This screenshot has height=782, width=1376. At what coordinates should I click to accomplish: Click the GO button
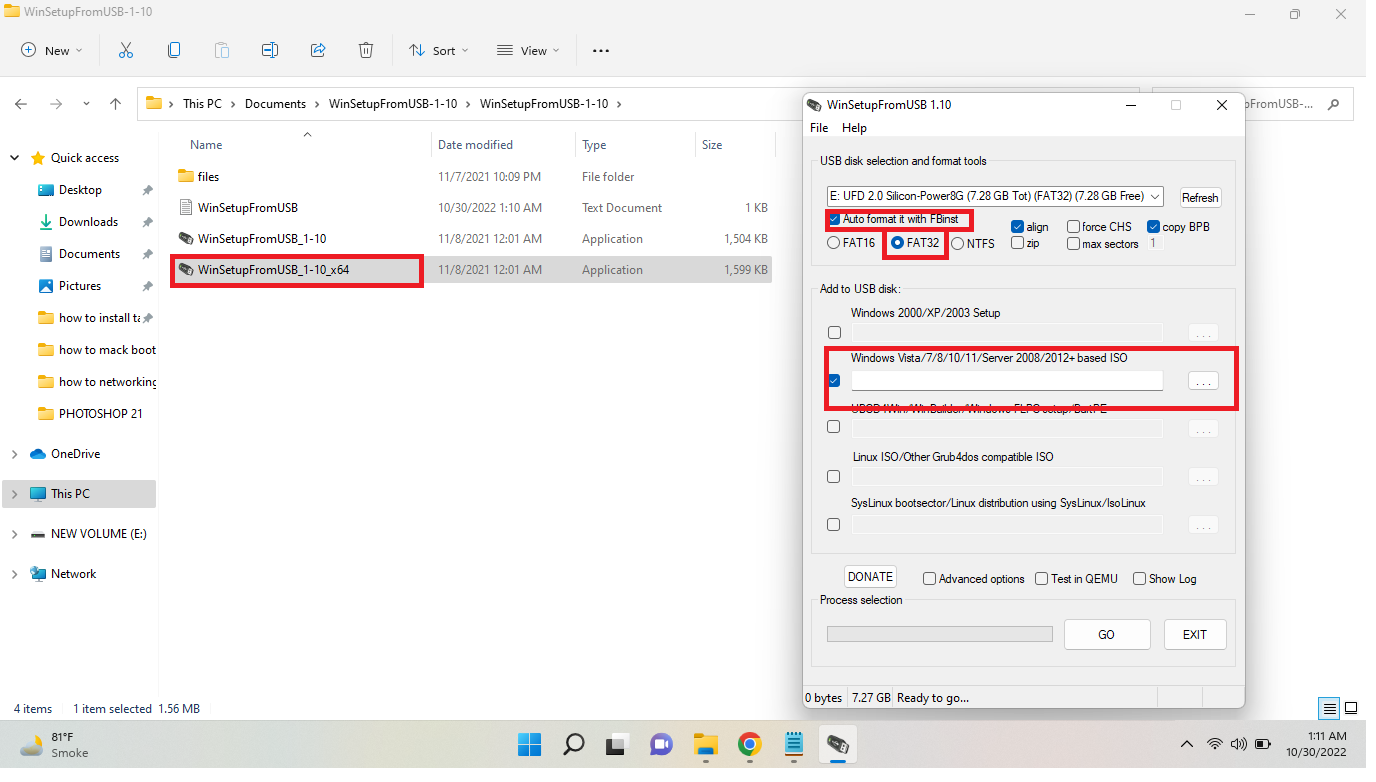pos(1106,635)
